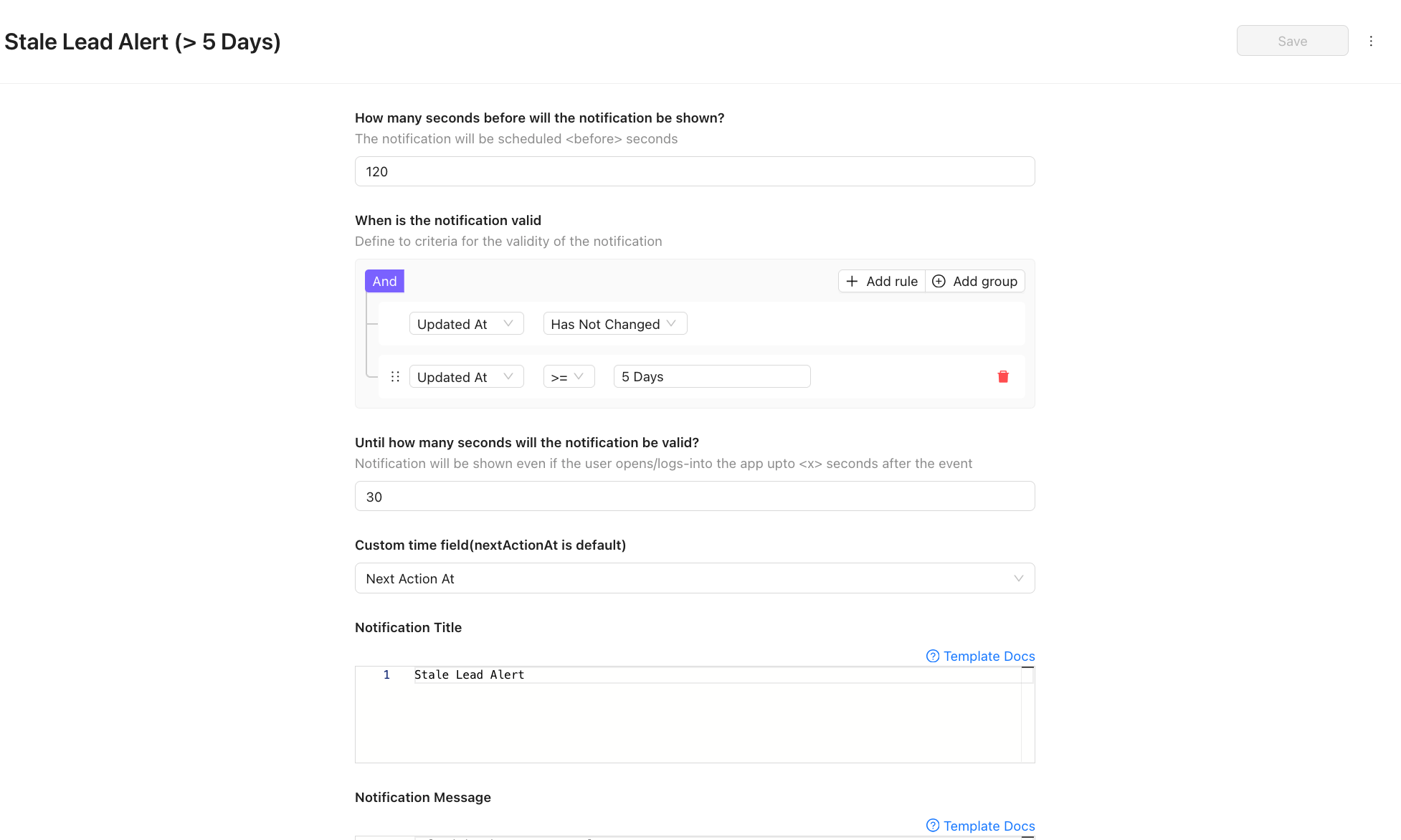Select 'Stale Lead Alert (> 5 Days)' heading

coord(142,42)
